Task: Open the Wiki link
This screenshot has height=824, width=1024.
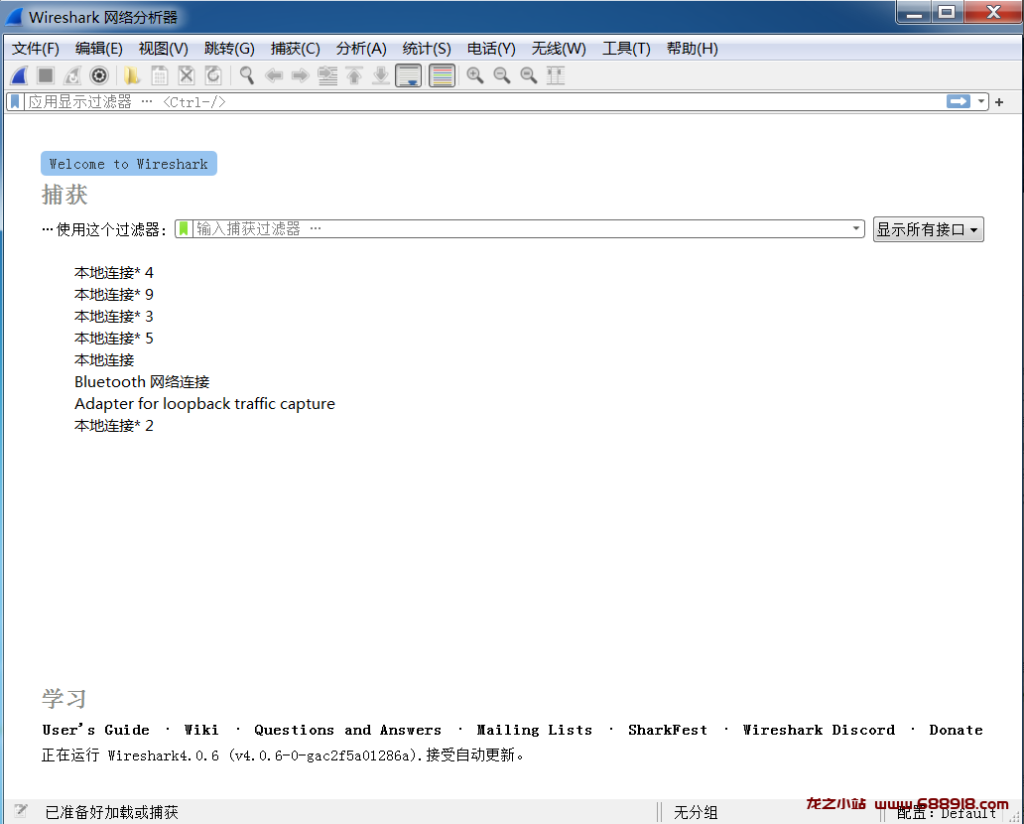Action: (x=201, y=730)
